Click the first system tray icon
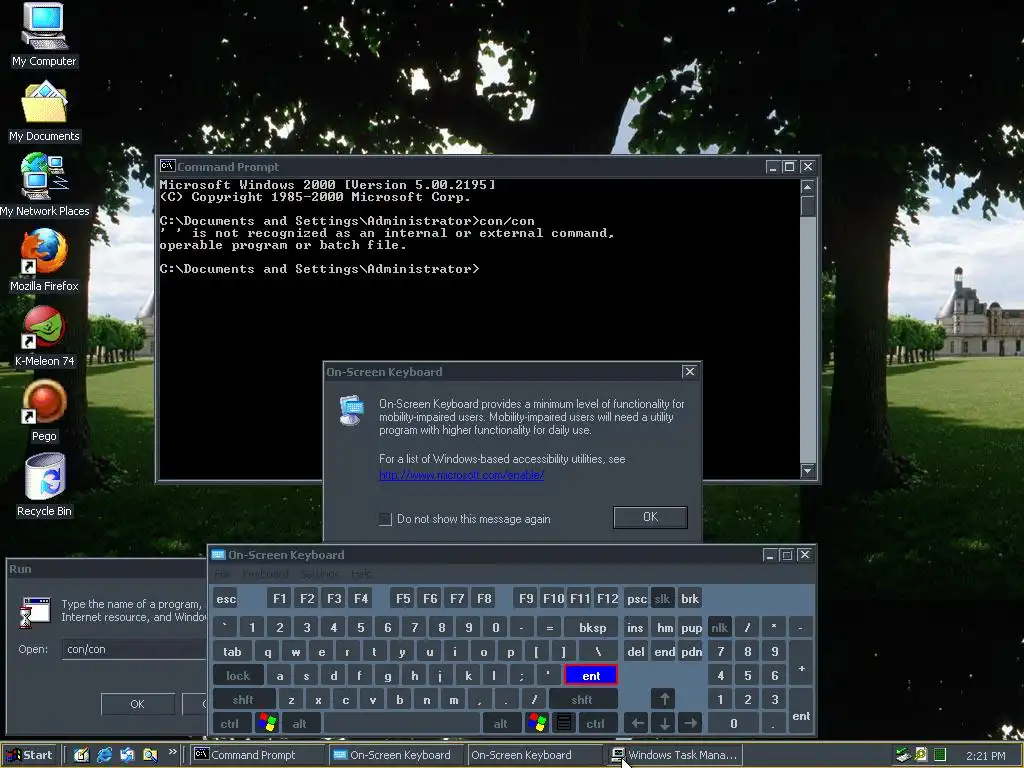 point(903,755)
